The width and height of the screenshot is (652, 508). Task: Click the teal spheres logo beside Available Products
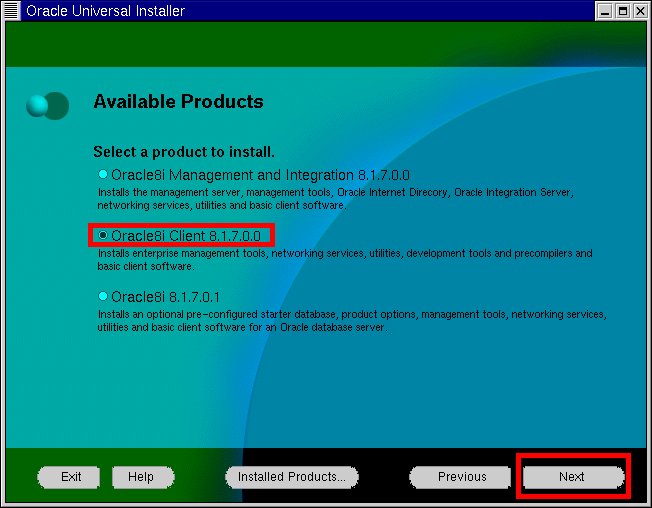click(x=48, y=105)
